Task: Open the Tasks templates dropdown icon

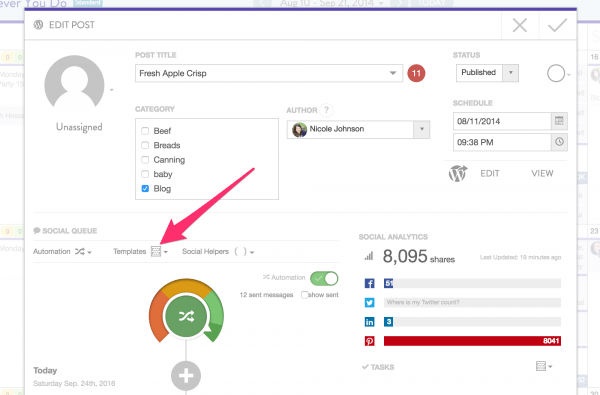Action: point(544,366)
